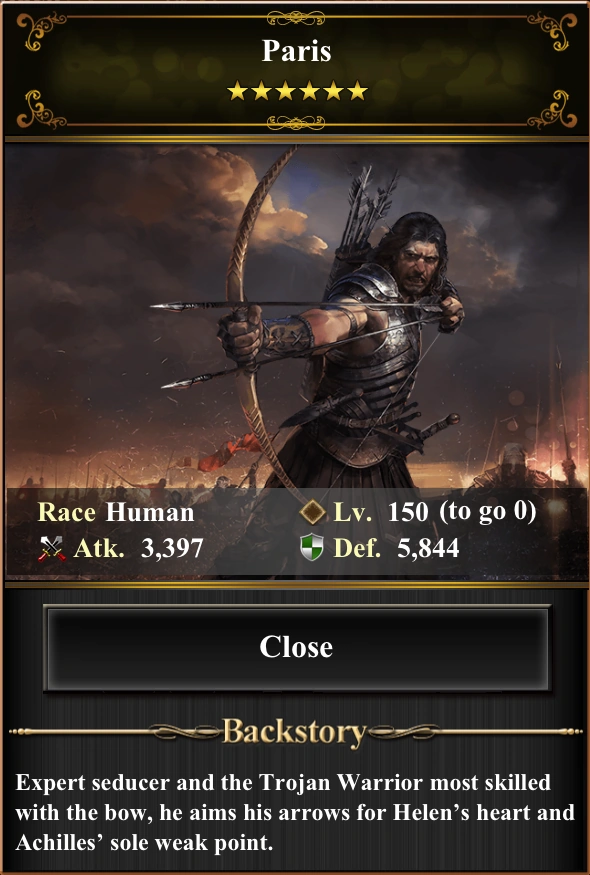This screenshot has height=875, width=590.
Task: Click the Backstory section heading
Action: [x=294, y=732]
